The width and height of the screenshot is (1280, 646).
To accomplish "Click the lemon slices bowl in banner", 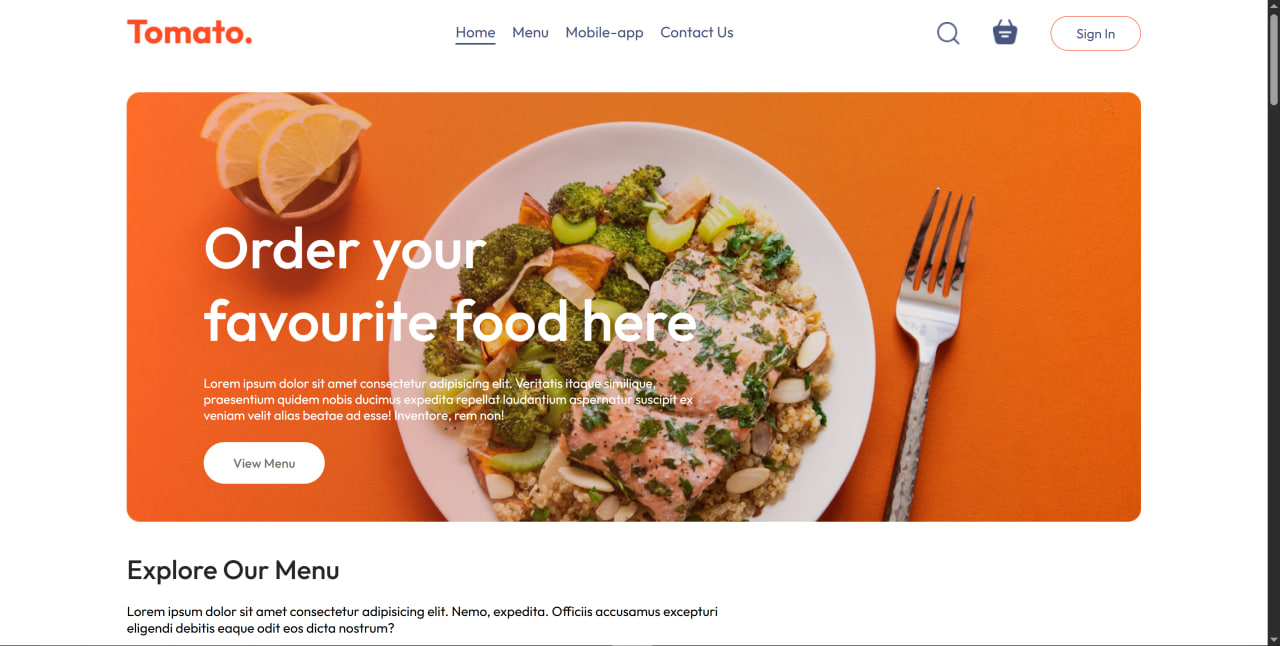I will (285, 153).
